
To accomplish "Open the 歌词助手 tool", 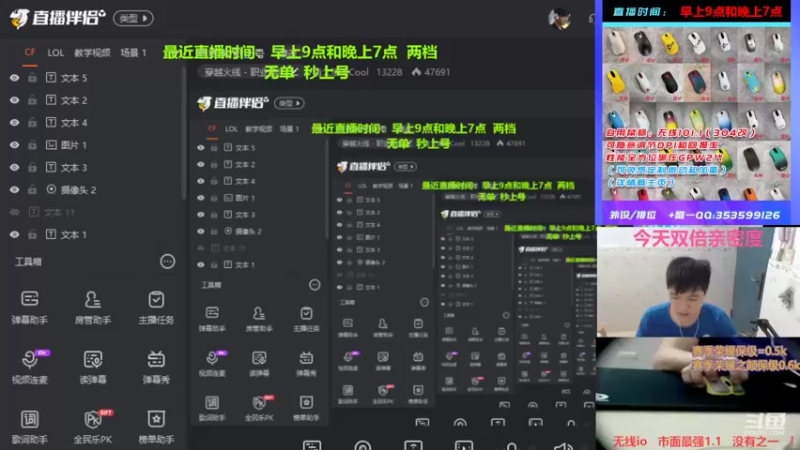I will click(30, 427).
